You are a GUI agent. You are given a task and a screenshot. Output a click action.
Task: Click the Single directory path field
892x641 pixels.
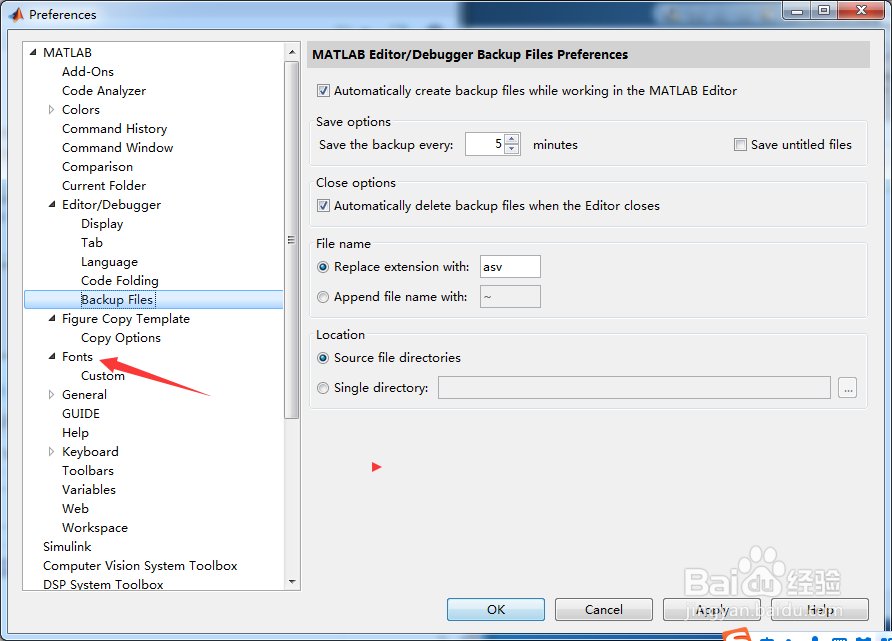pyautogui.click(x=634, y=388)
